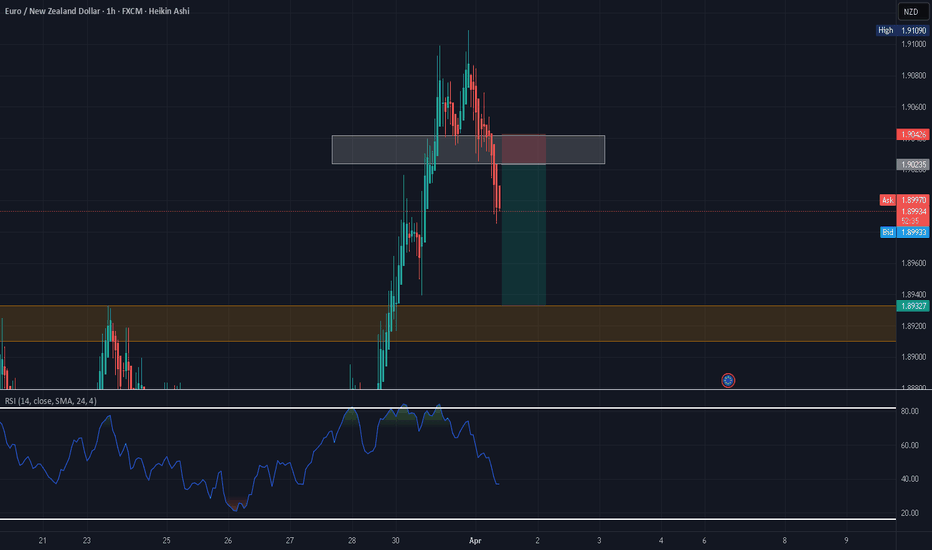Click the date 25 on the time axis
This screenshot has width=932, height=550.
tap(166, 540)
